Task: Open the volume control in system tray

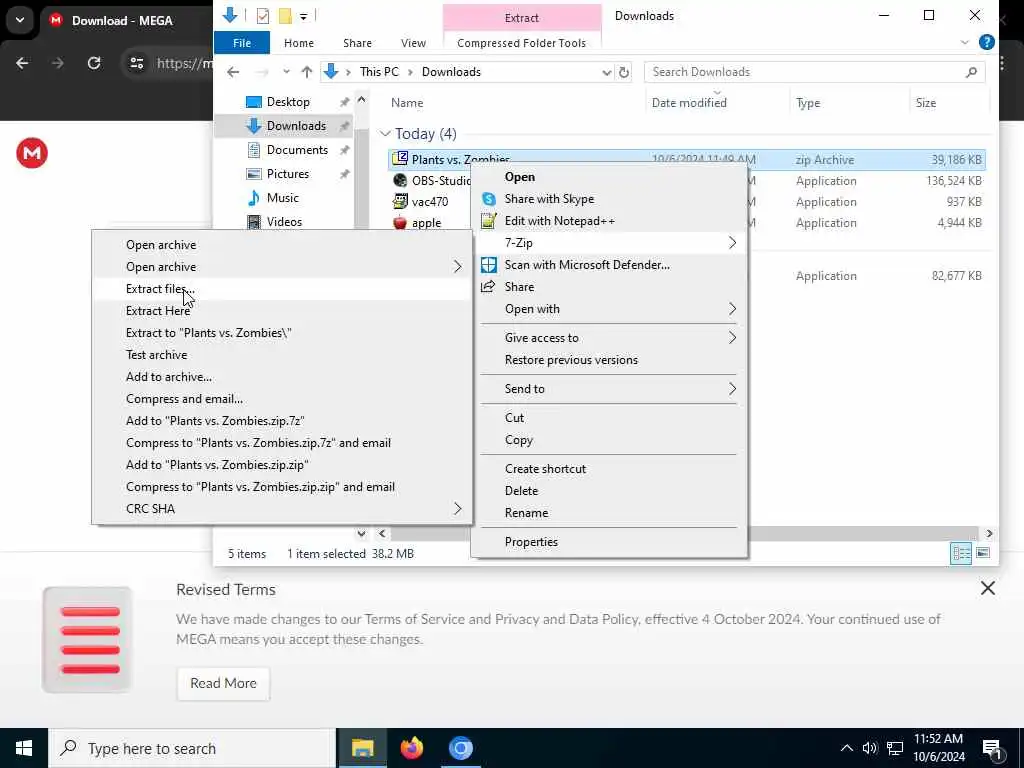Action: pos(870,748)
